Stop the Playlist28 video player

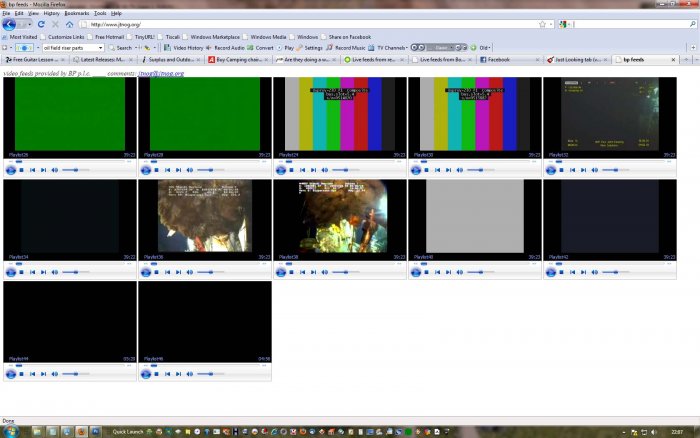pyautogui.click(x=156, y=170)
